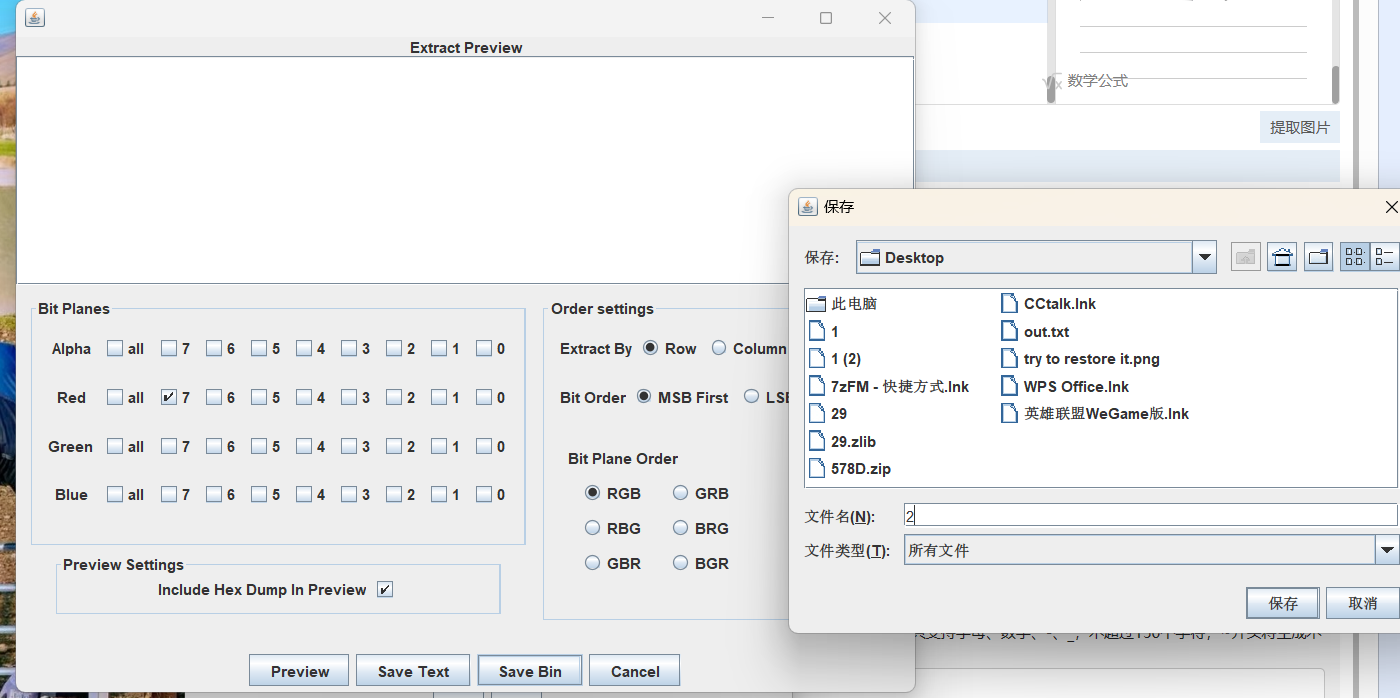Select GBR bit plane order
This screenshot has height=698, width=1400.
(x=593, y=563)
